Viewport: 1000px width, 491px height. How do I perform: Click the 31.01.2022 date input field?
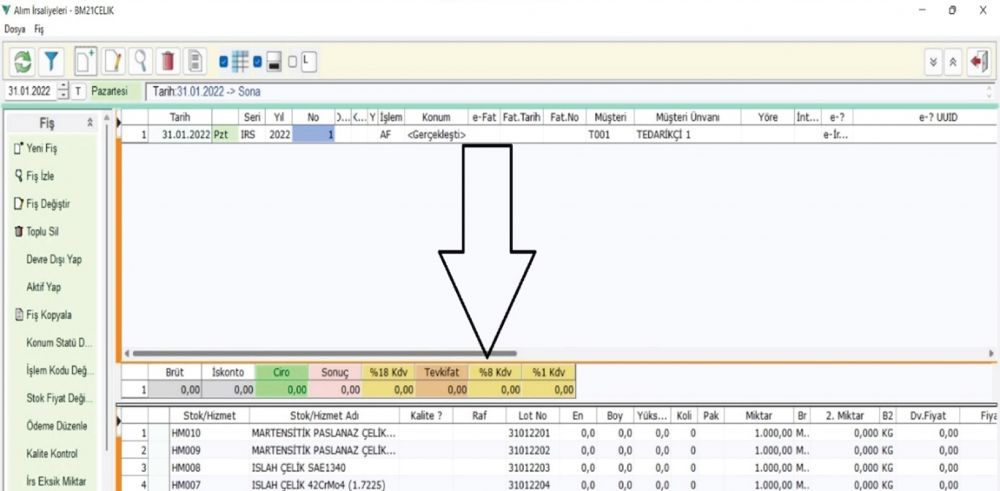29,91
